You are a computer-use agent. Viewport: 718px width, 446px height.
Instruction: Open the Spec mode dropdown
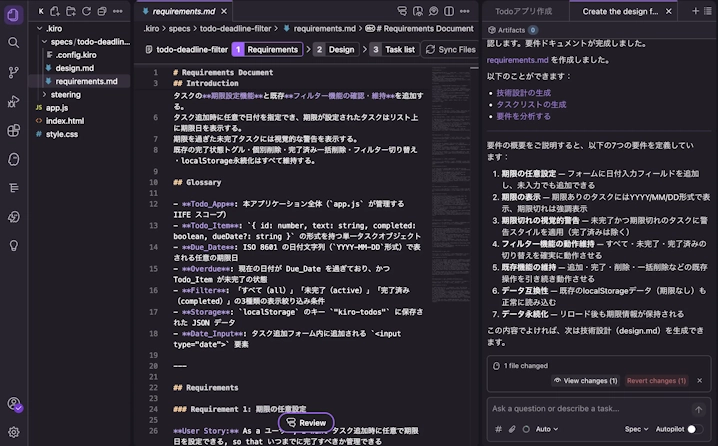pos(636,429)
